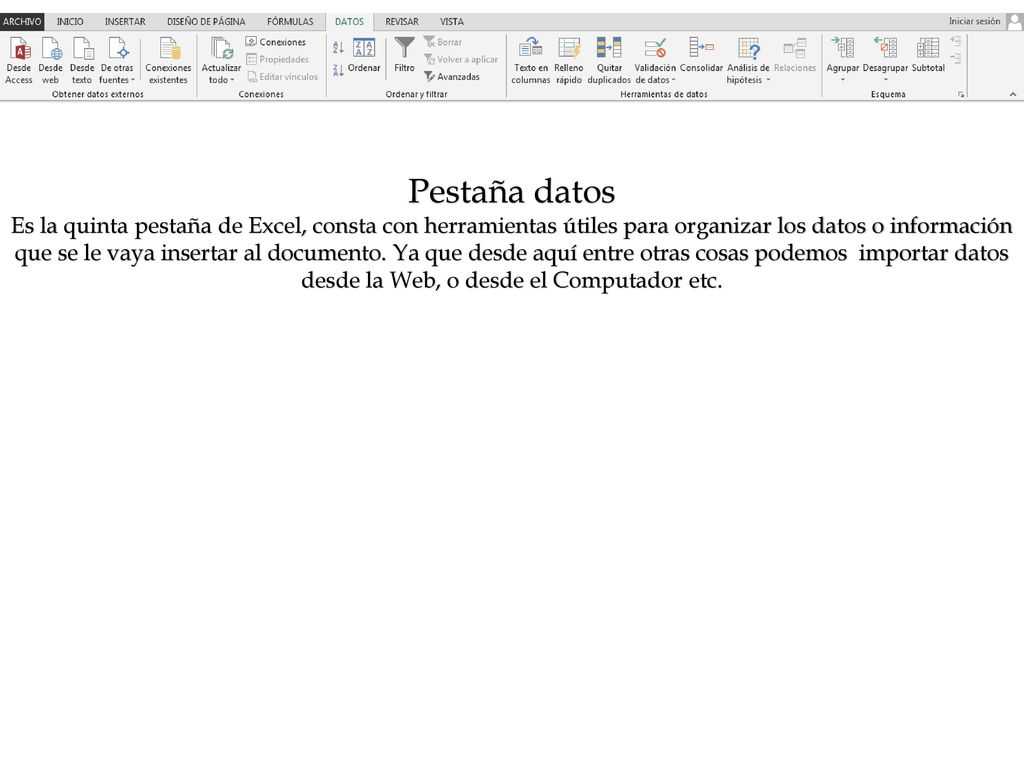Click Volver a aplicar
The width and height of the screenshot is (1024, 768).
tap(461, 59)
